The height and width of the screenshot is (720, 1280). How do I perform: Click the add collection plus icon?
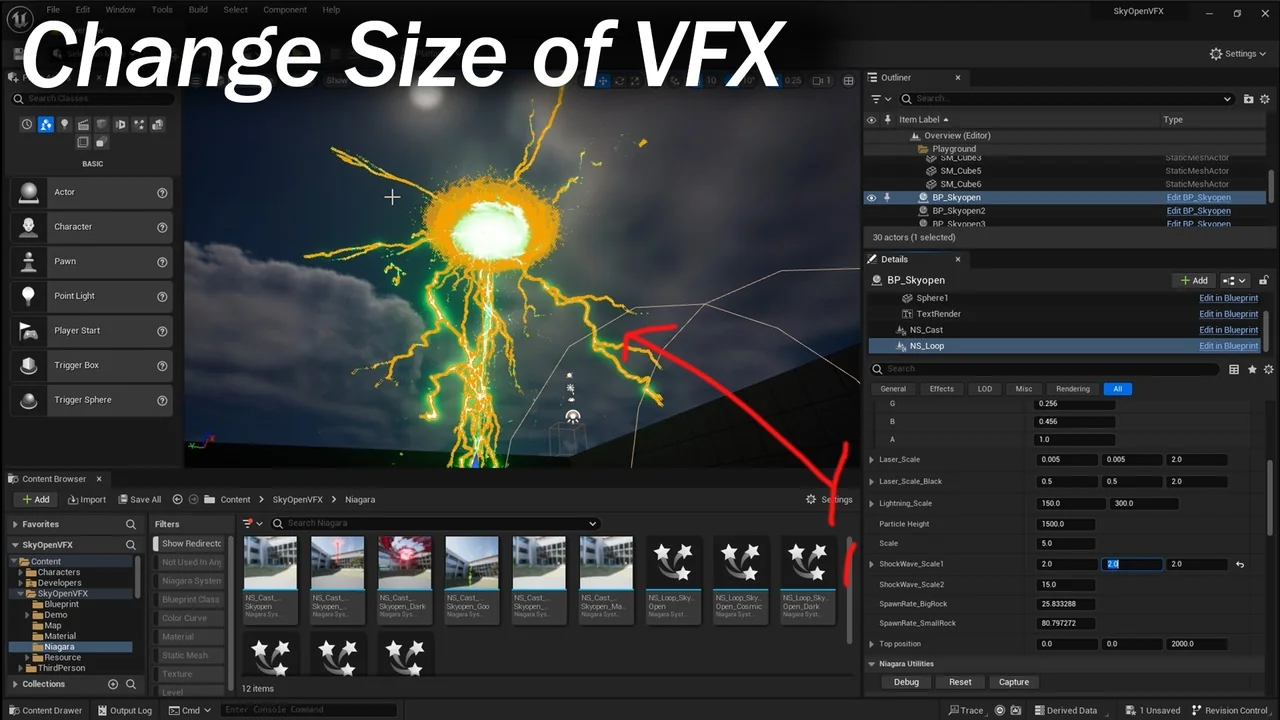(x=113, y=684)
